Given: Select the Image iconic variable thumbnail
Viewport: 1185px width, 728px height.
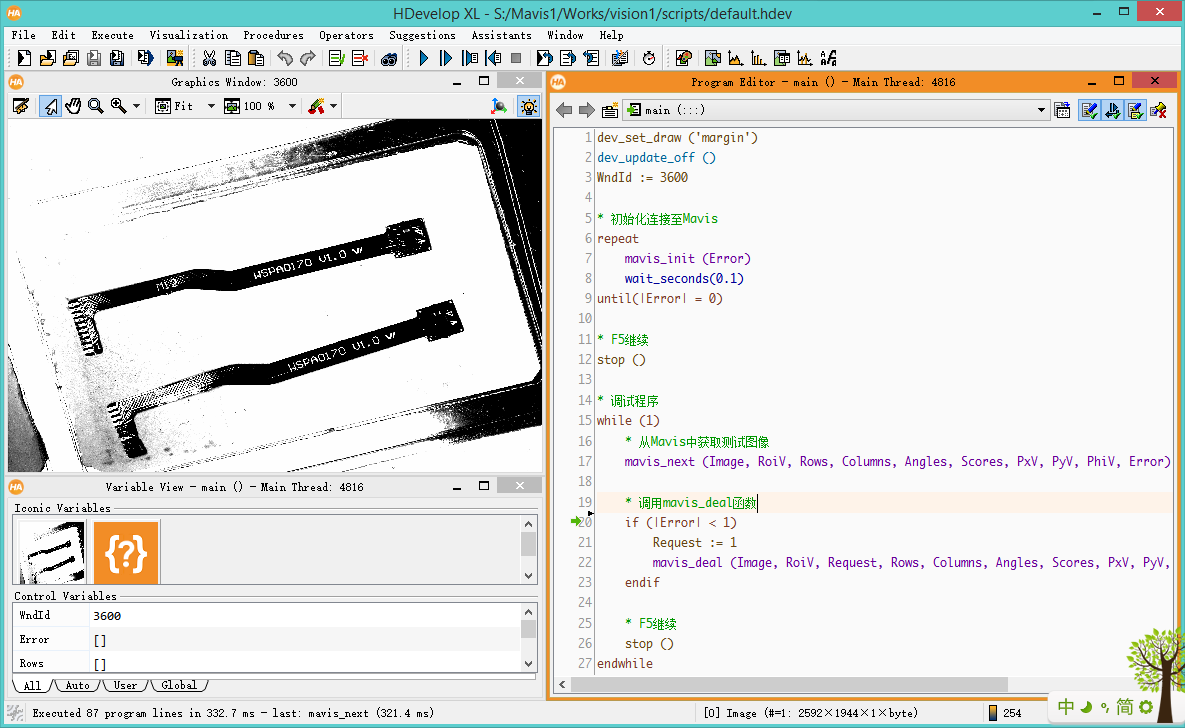Looking at the screenshot, I should pos(51,553).
